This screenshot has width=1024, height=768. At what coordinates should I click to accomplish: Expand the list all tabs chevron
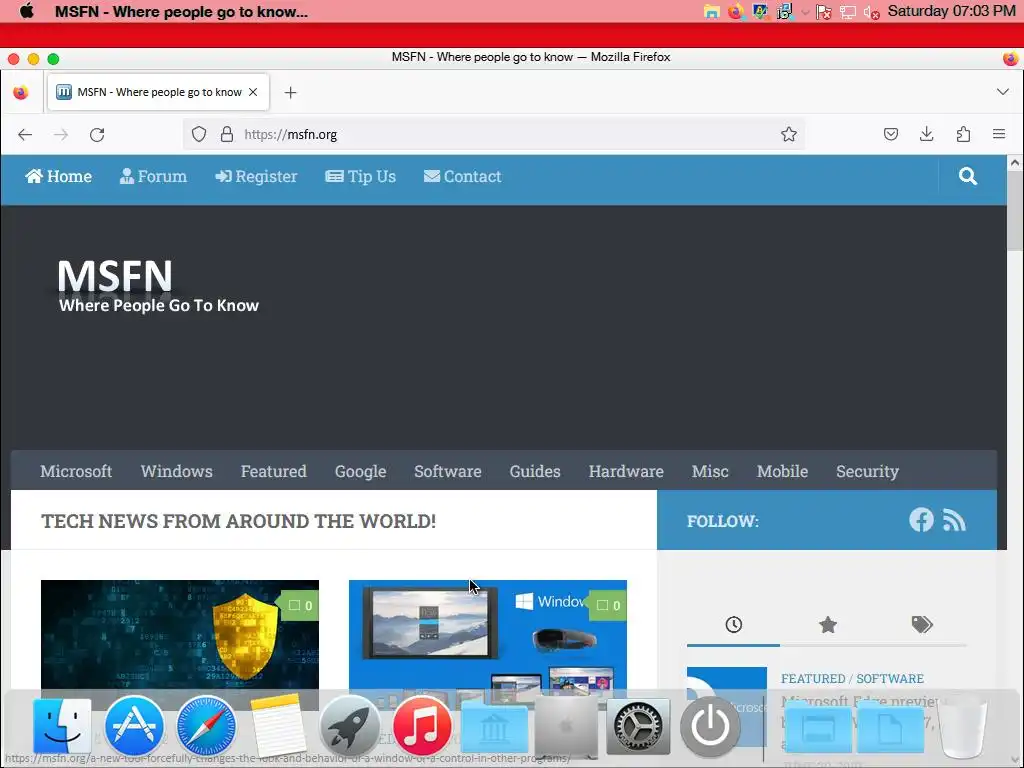(x=1003, y=92)
